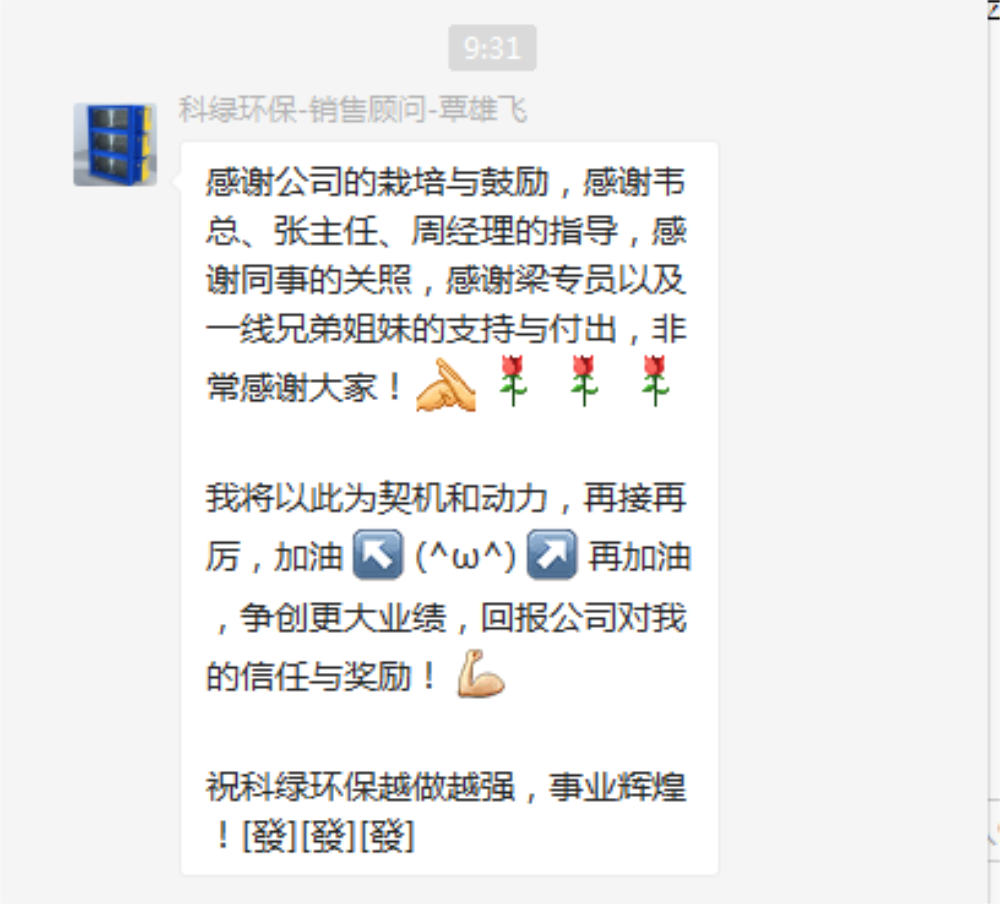Screen dimensions: 1000x904
Task: Click the first [發] emoticon text
Action: click(270, 836)
